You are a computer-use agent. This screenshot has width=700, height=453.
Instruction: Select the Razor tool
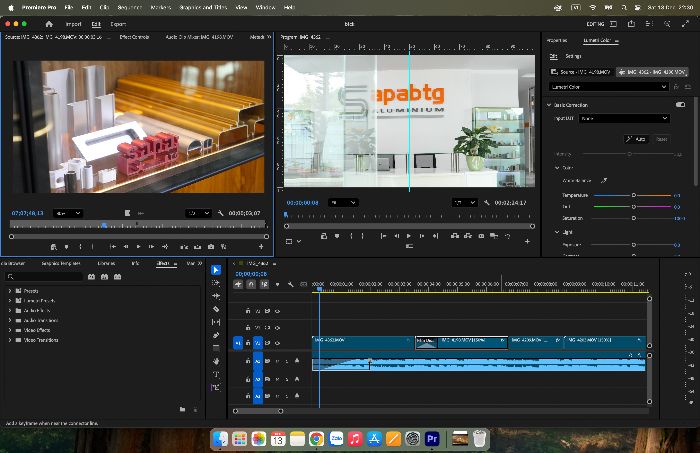point(216,309)
